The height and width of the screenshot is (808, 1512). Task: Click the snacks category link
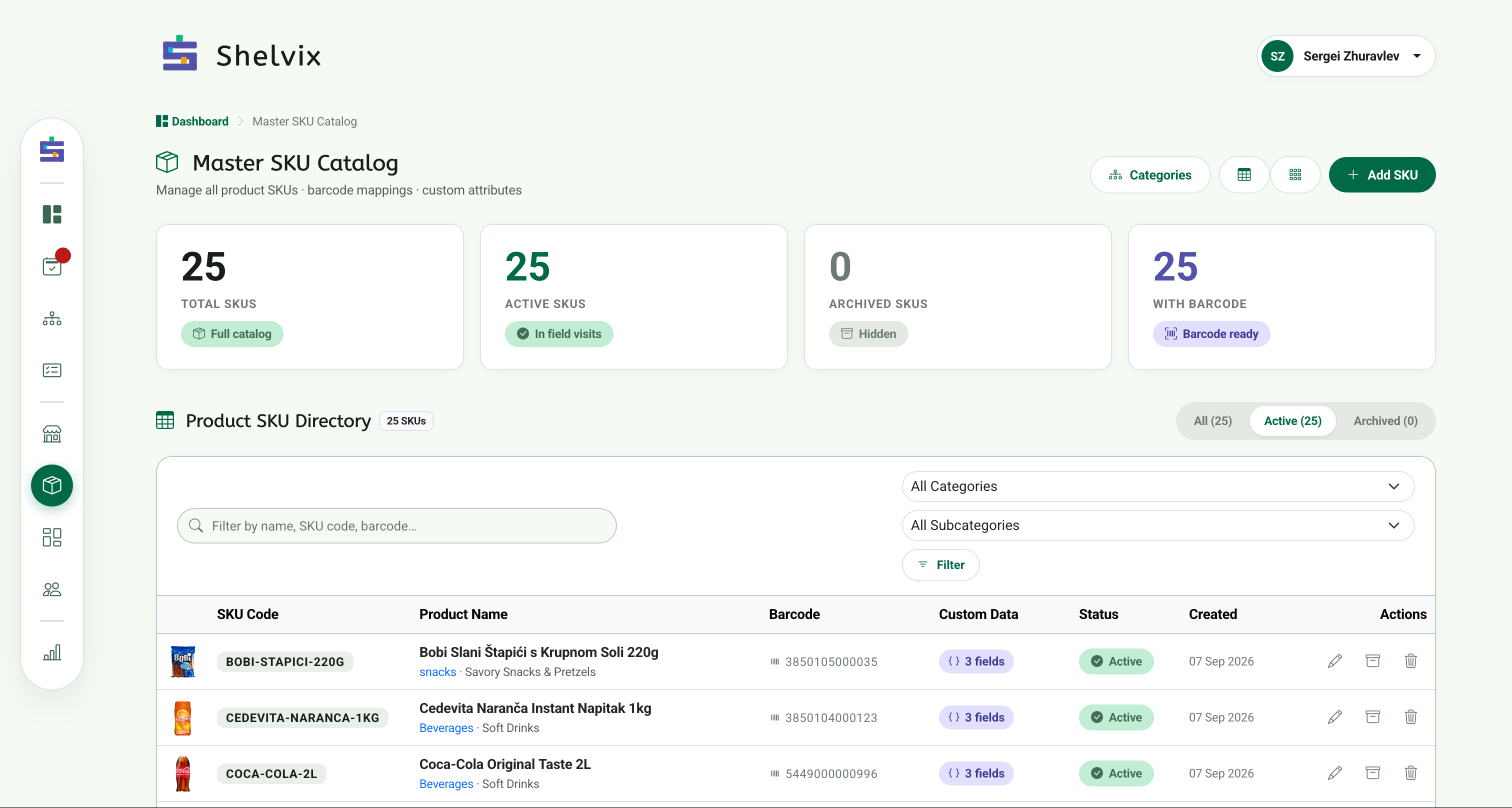[x=437, y=672]
